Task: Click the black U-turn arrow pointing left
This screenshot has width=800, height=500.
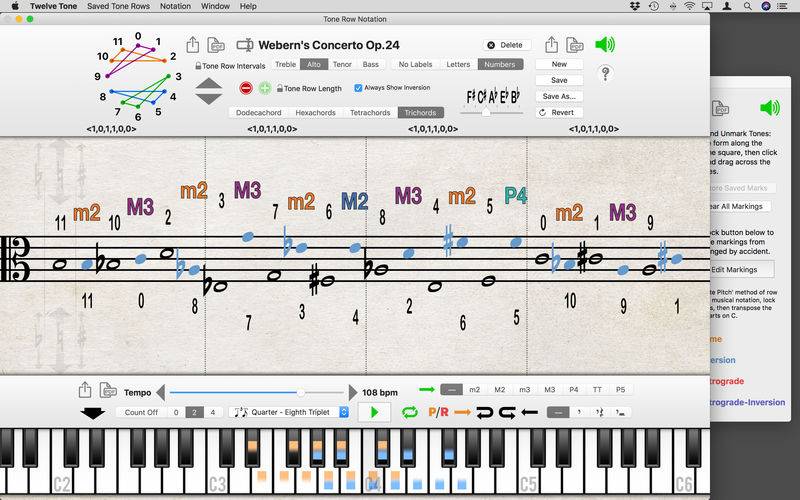Action: [485, 412]
